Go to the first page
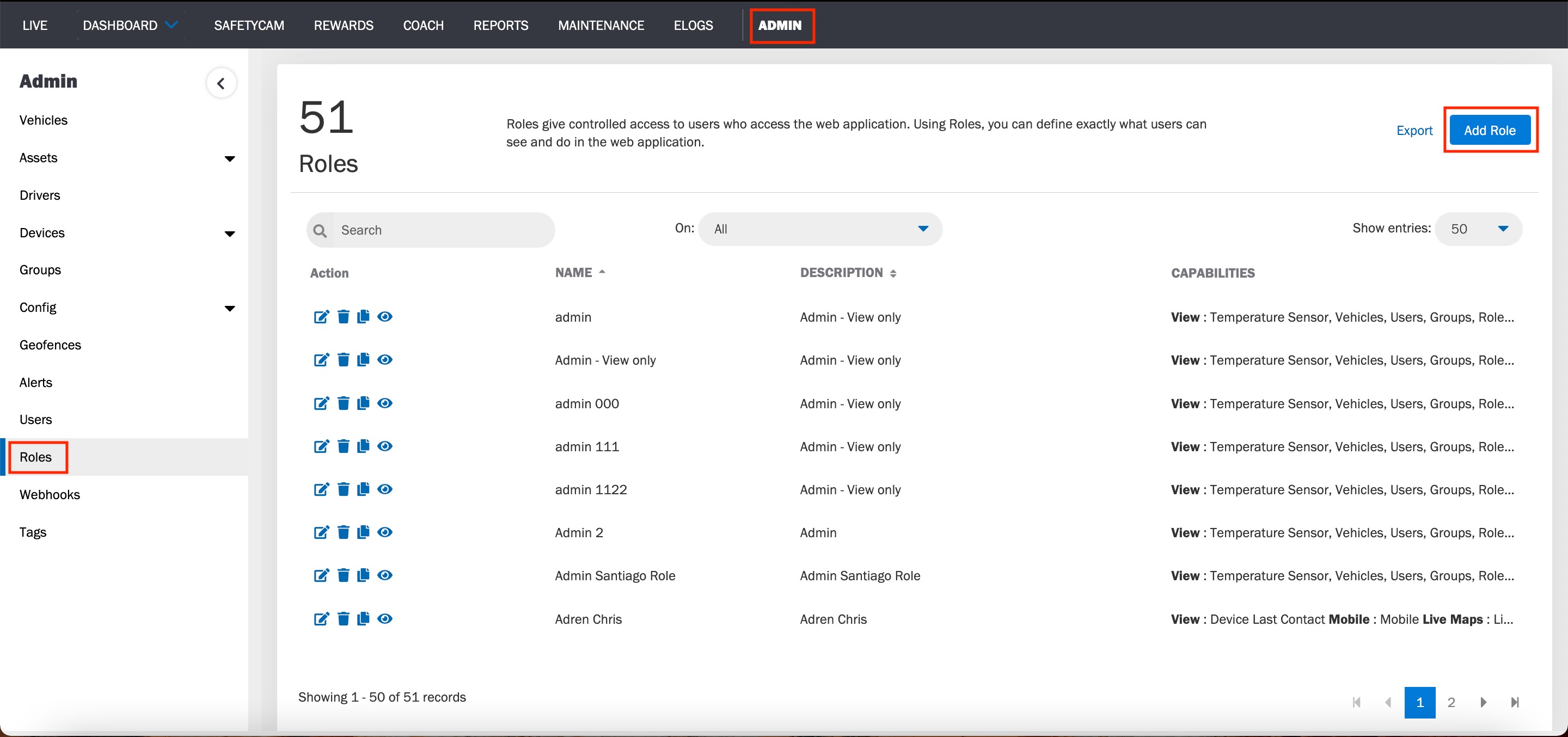1568x737 pixels. [1357, 702]
